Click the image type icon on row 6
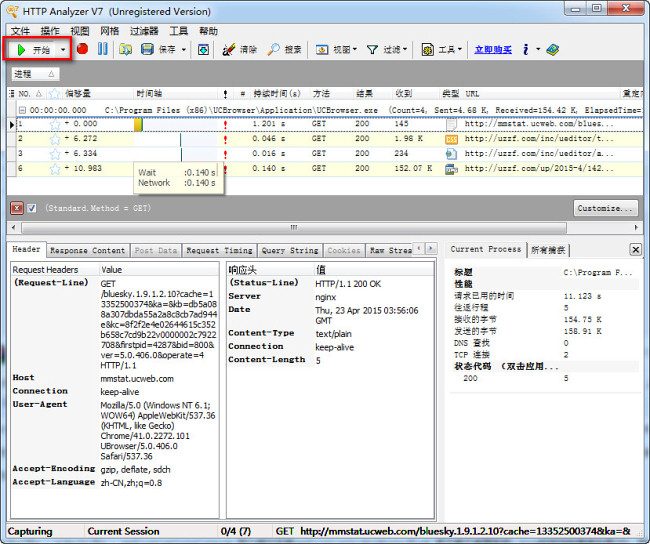Image resolution: width=650 pixels, height=544 pixels. 451,169
